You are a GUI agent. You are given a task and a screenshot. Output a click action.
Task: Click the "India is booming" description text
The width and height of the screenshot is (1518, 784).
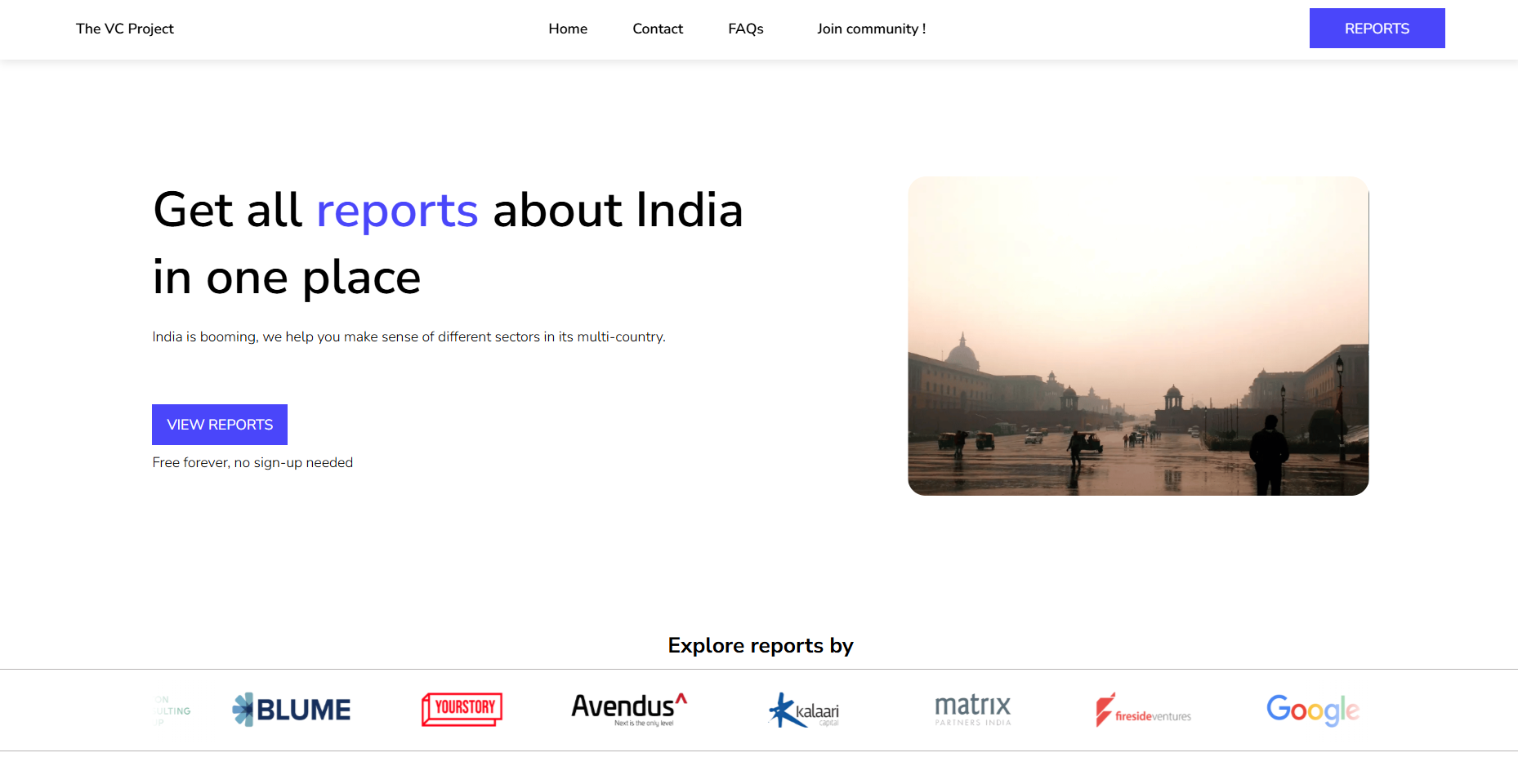coord(409,336)
